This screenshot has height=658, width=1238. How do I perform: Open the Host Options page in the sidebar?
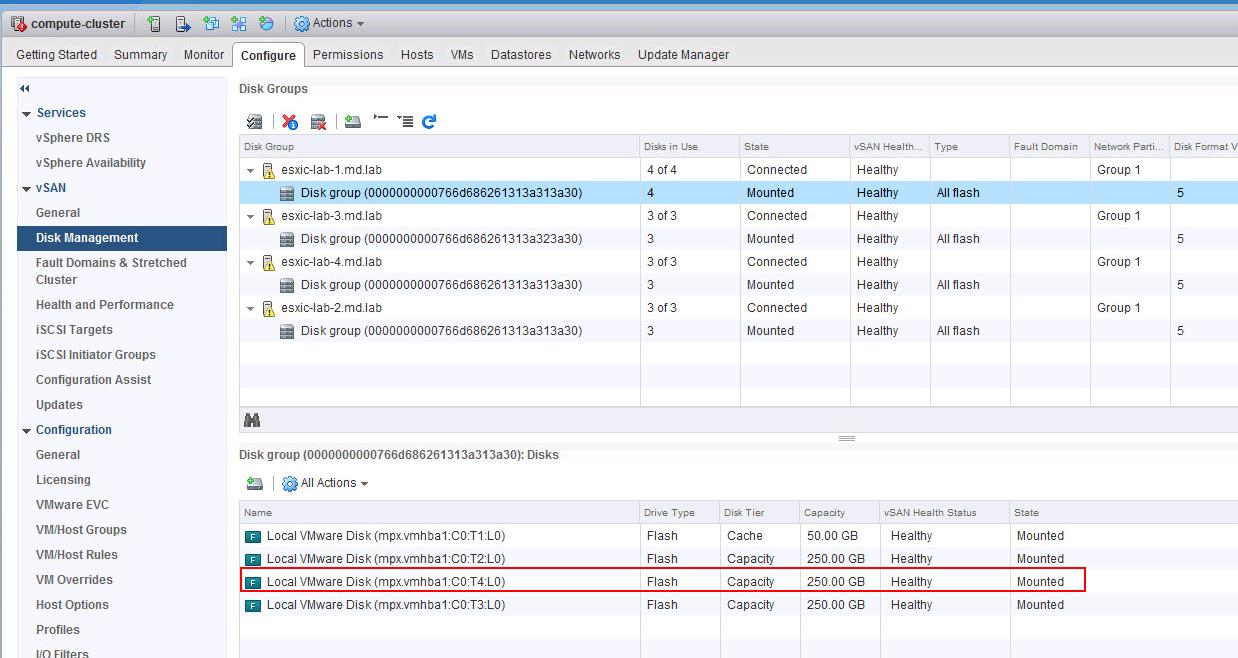click(72, 605)
